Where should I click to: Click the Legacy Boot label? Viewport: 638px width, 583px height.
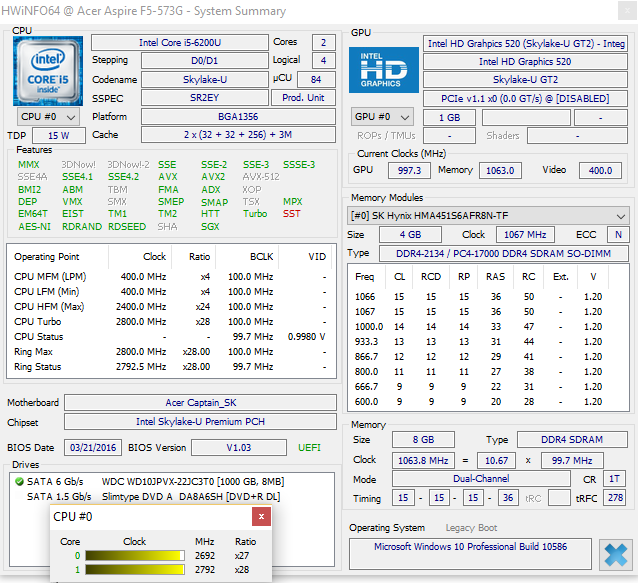471,528
